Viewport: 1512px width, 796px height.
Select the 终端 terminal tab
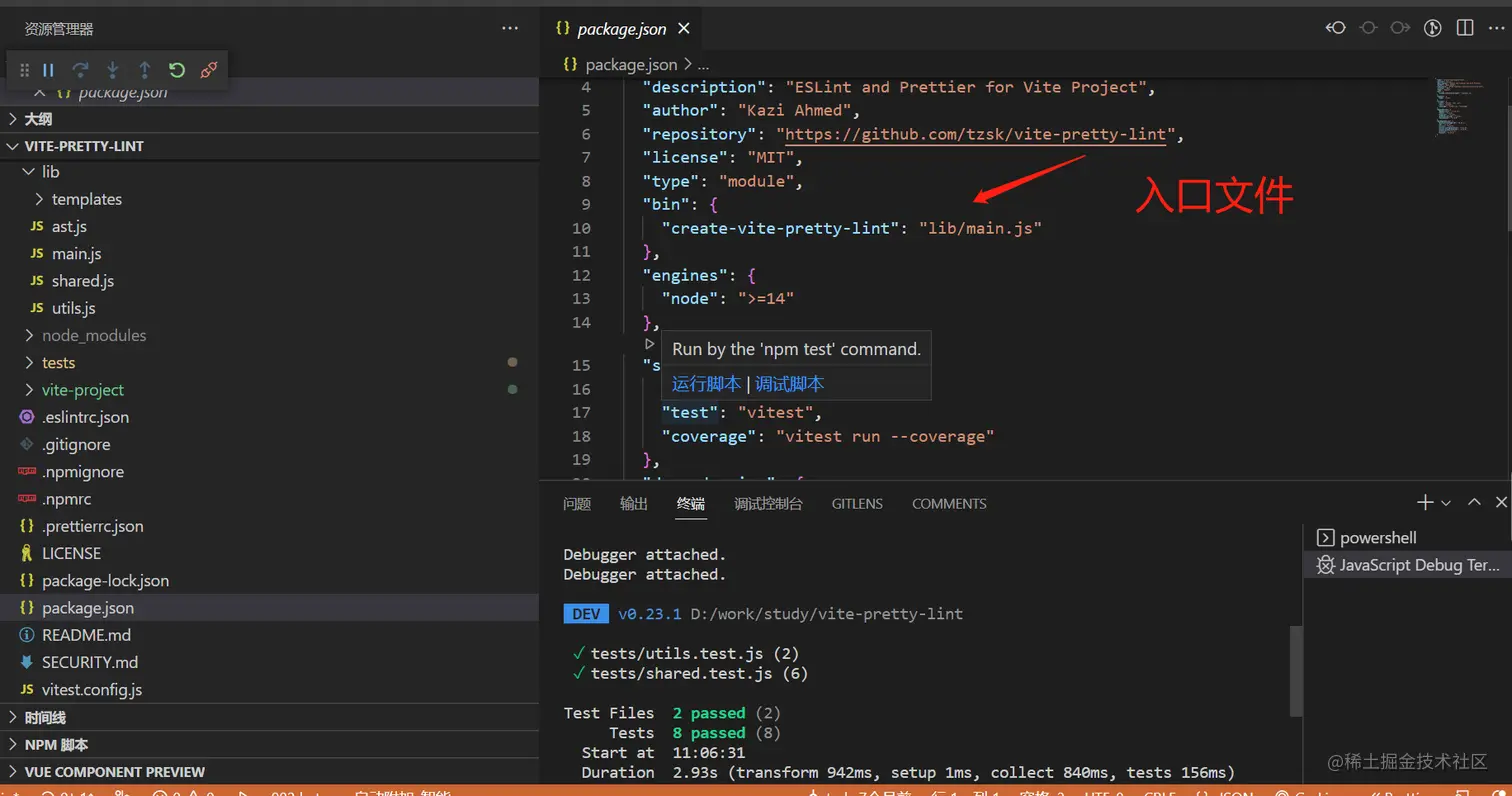click(691, 504)
